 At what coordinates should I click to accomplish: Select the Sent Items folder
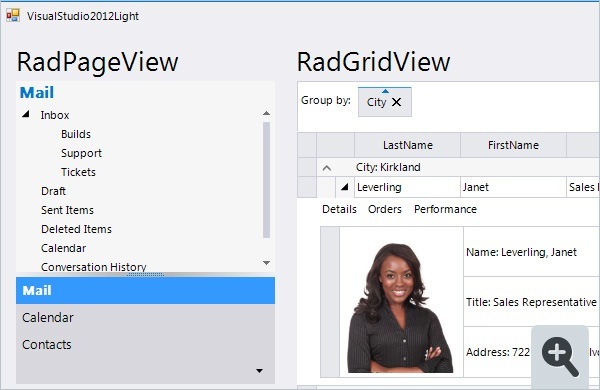pos(67,210)
